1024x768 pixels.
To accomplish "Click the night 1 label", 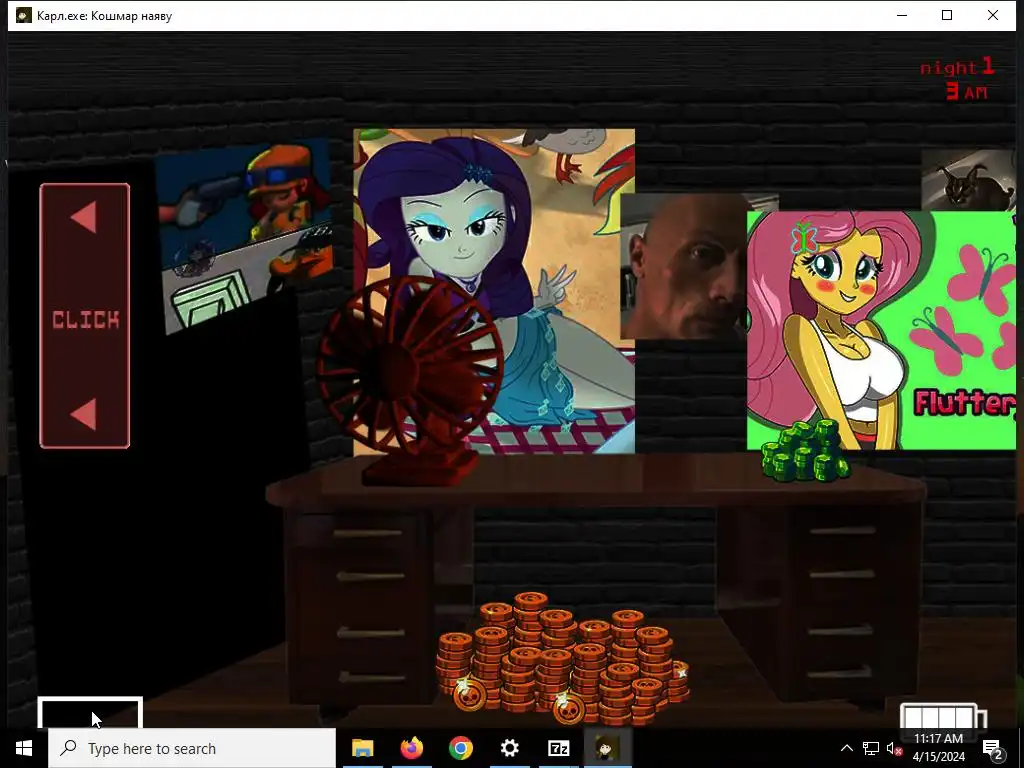I will (957, 67).
